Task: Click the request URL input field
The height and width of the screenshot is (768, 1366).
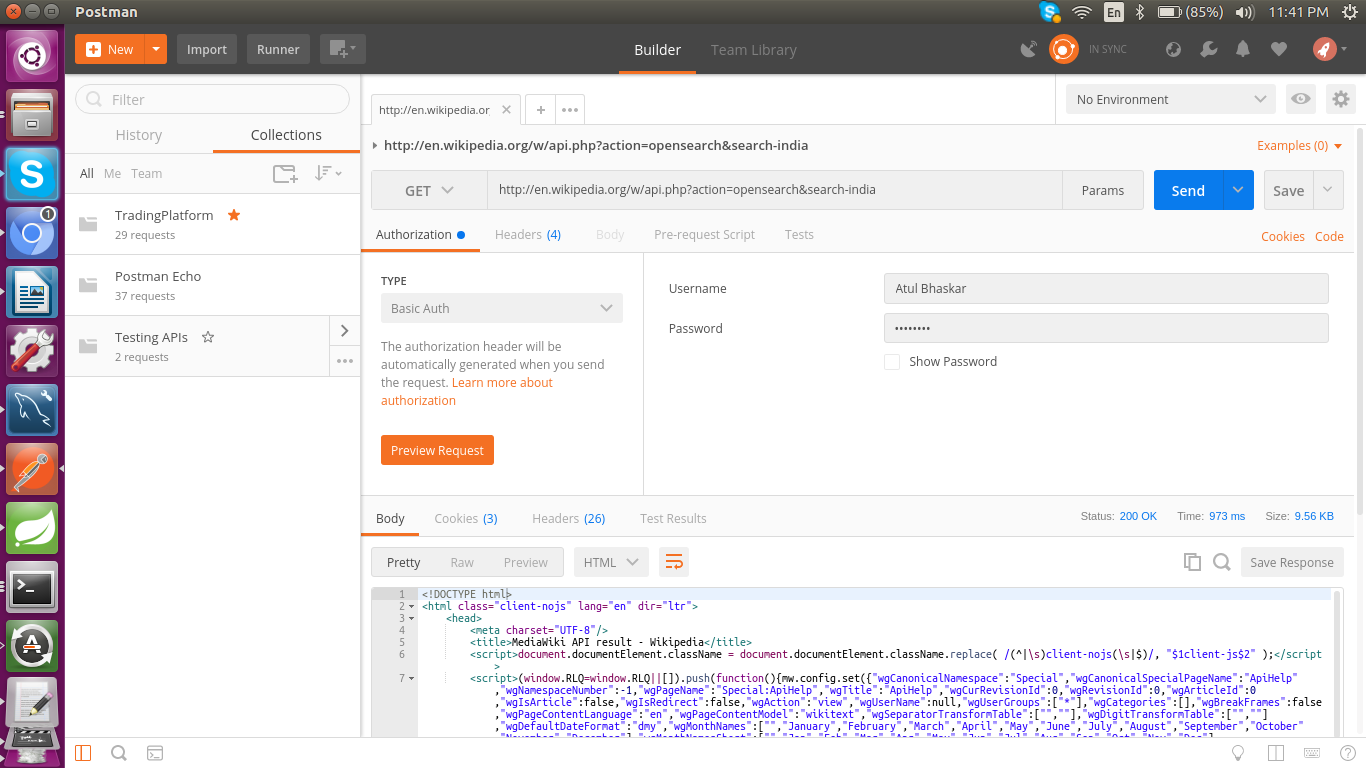Action: tap(775, 190)
